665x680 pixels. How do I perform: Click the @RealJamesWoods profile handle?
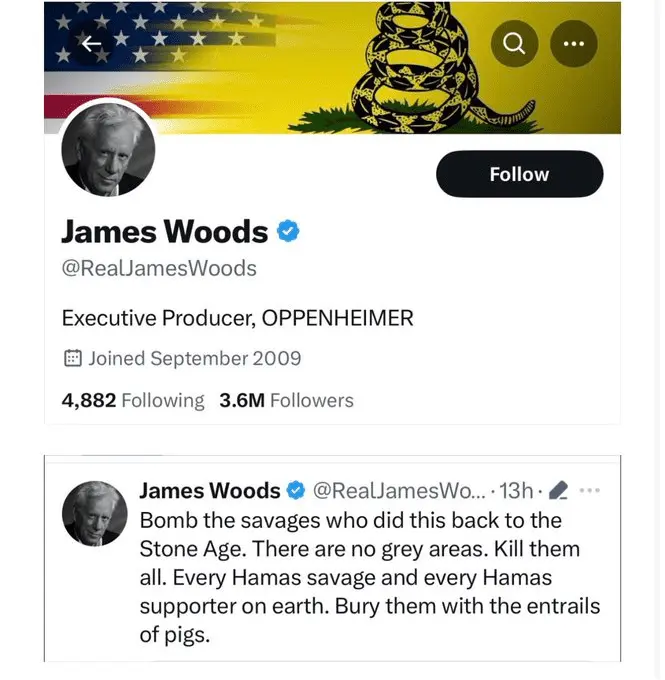pyautogui.click(x=159, y=268)
